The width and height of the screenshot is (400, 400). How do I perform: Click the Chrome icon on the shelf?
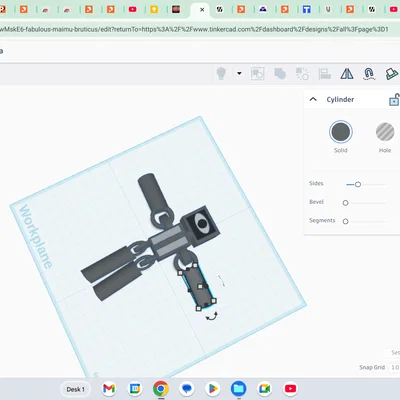(161, 389)
